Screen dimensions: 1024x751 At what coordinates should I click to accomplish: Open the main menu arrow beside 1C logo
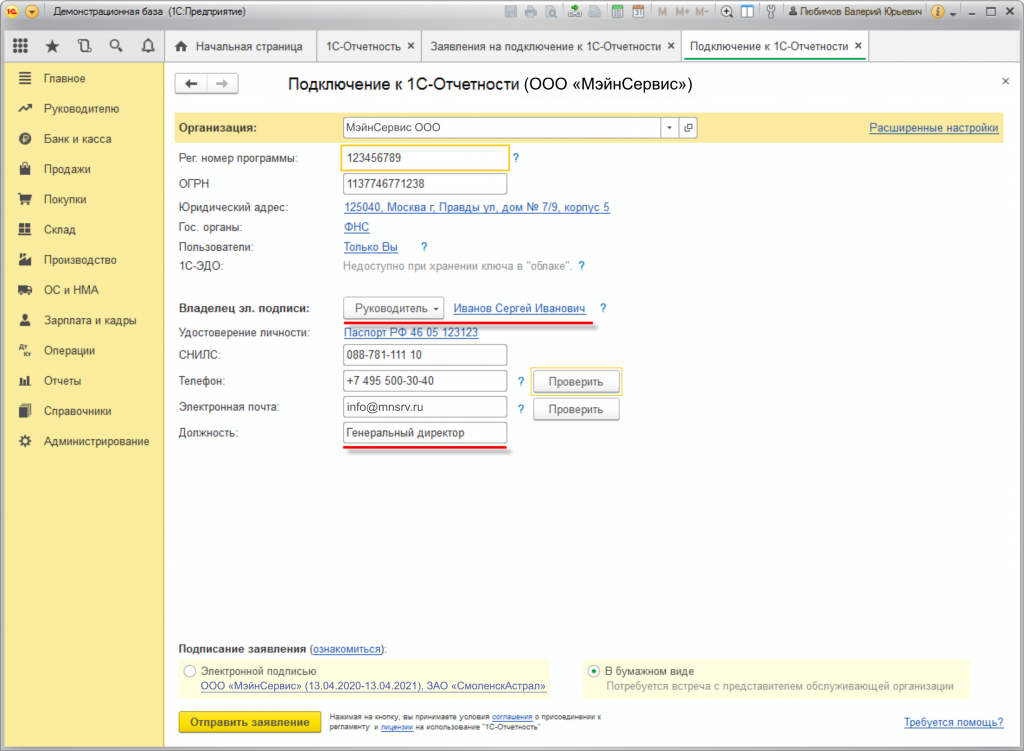[x=32, y=12]
